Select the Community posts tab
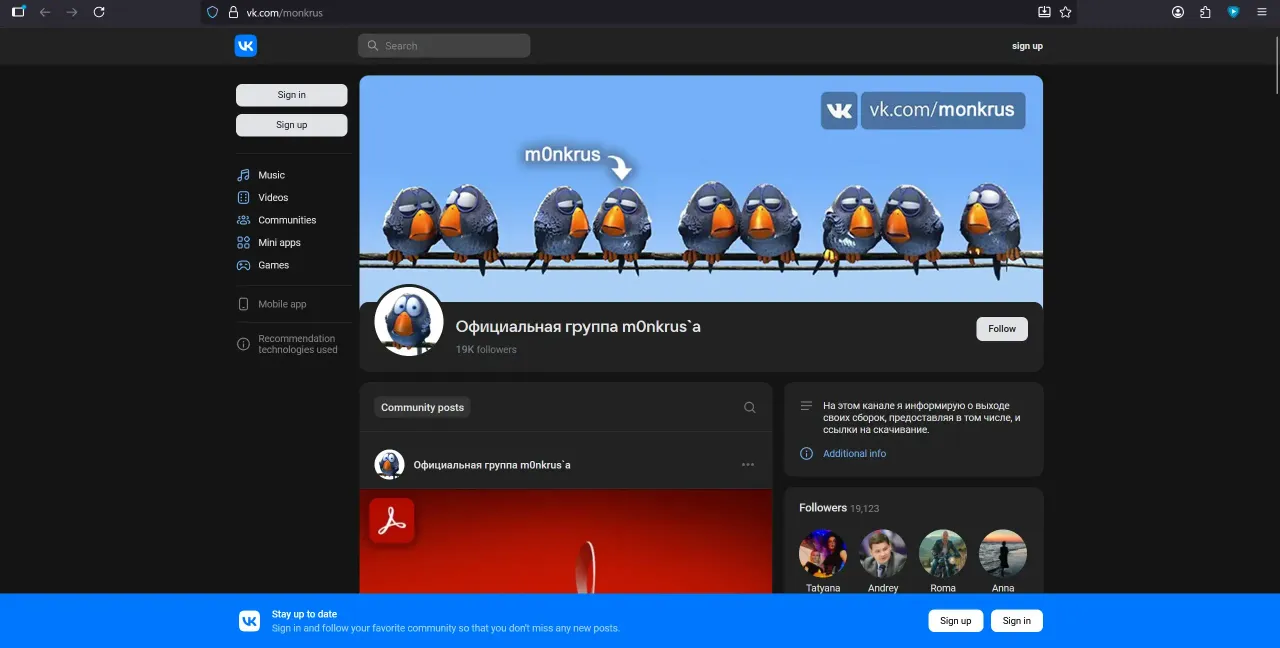1280x648 pixels. click(423, 408)
